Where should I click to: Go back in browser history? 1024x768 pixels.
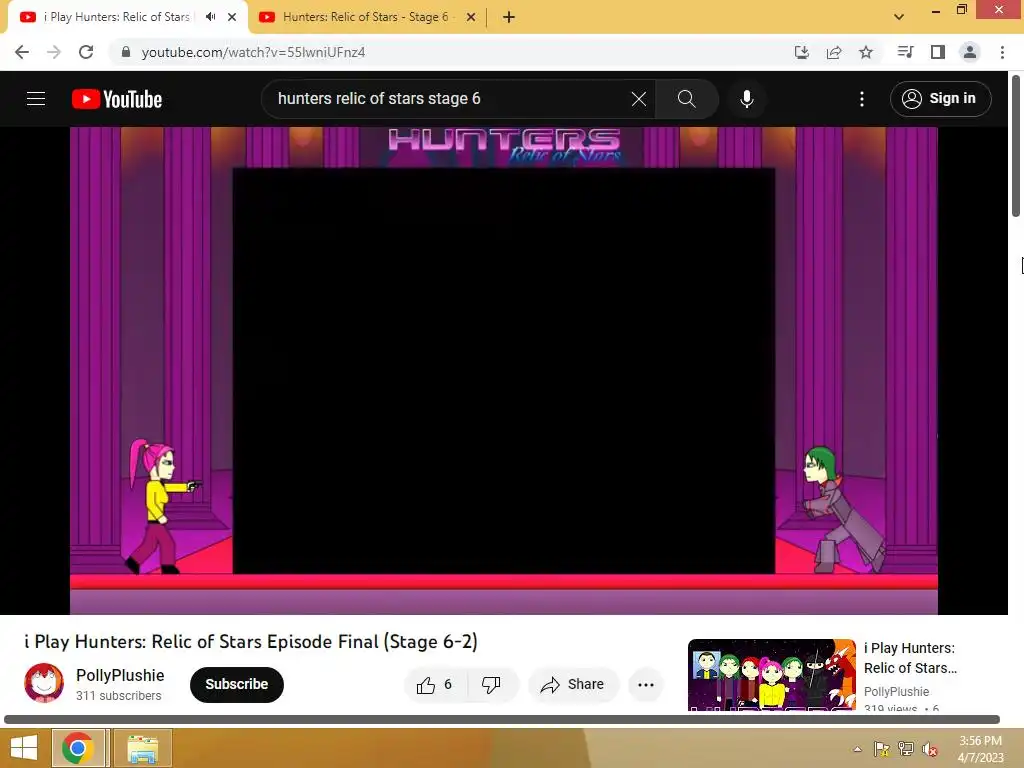click(x=22, y=52)
